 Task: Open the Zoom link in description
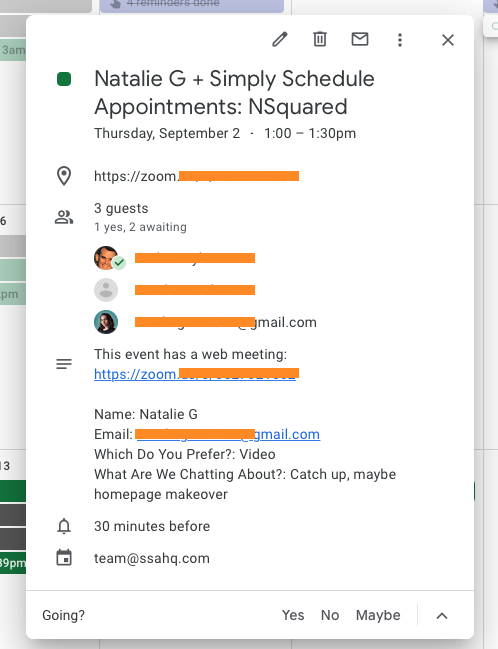pyautogui.click(x=196, y=374)
